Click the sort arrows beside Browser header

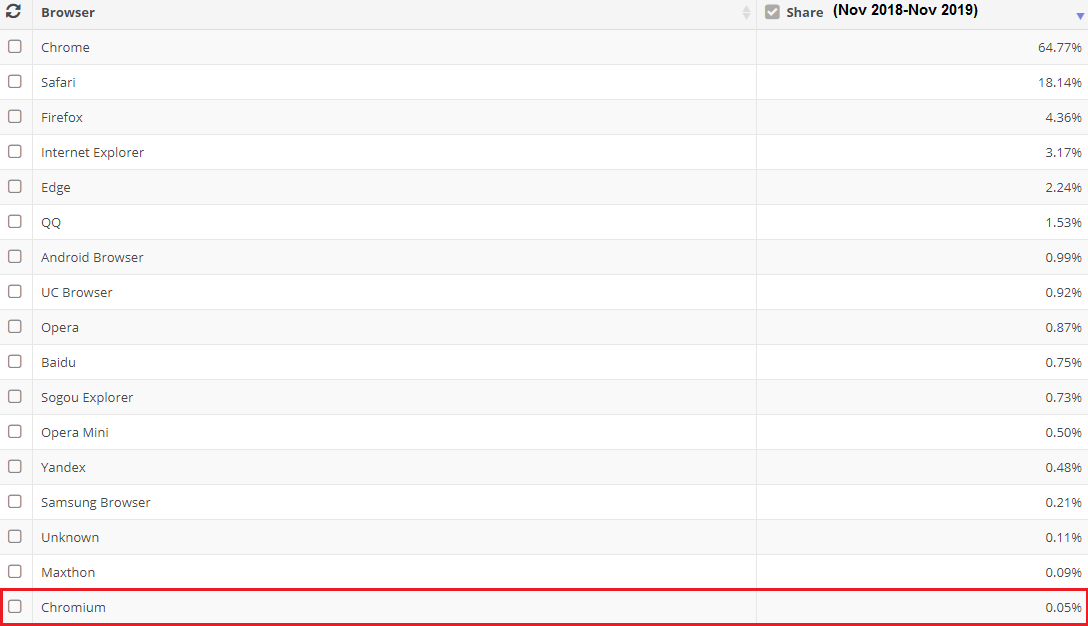[745, 12]
